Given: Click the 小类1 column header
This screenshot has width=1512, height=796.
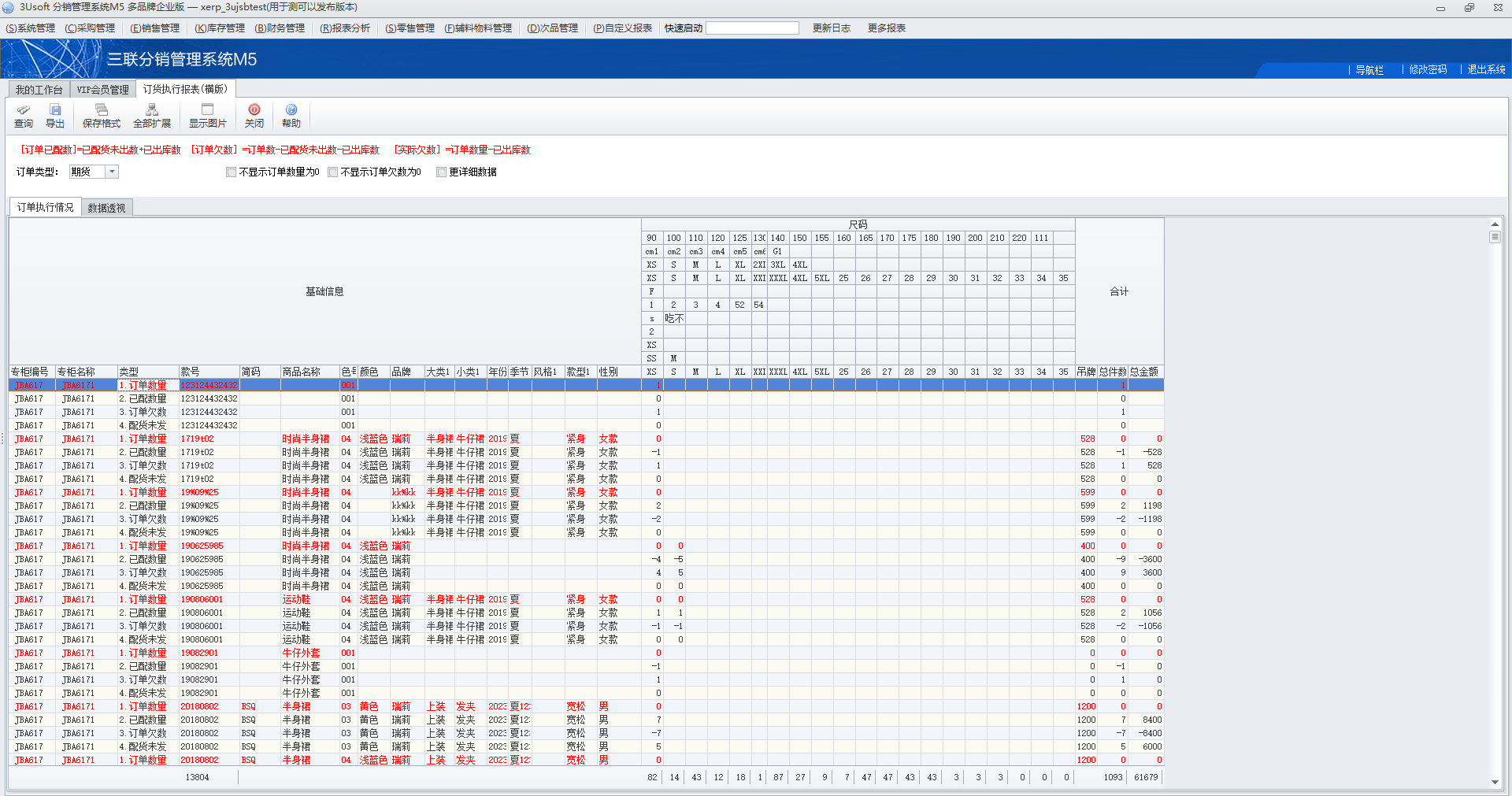Looking at the screenshot, I should coord(470,372).
